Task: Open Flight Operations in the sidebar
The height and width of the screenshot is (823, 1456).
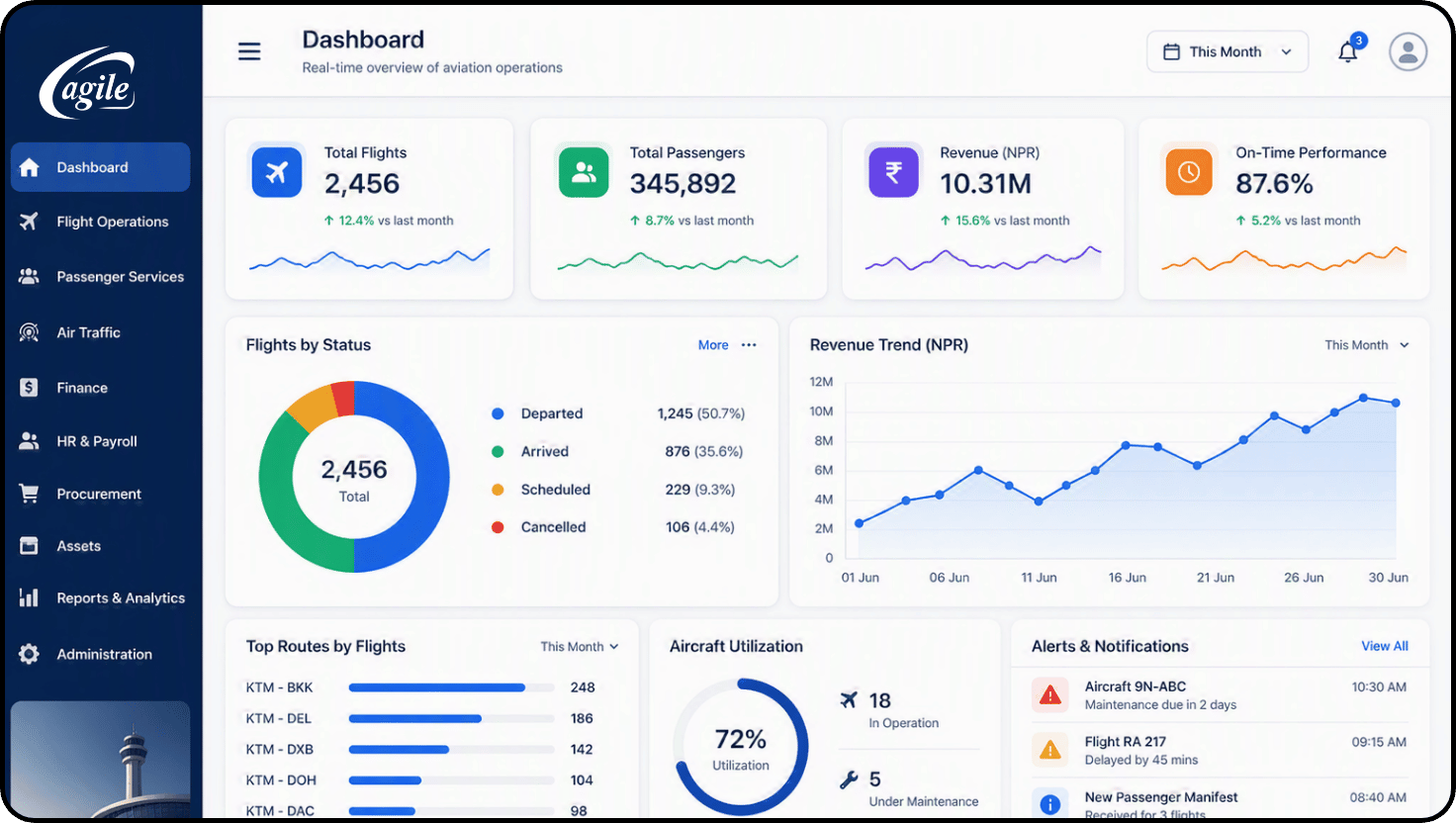Action: [100, 222]
